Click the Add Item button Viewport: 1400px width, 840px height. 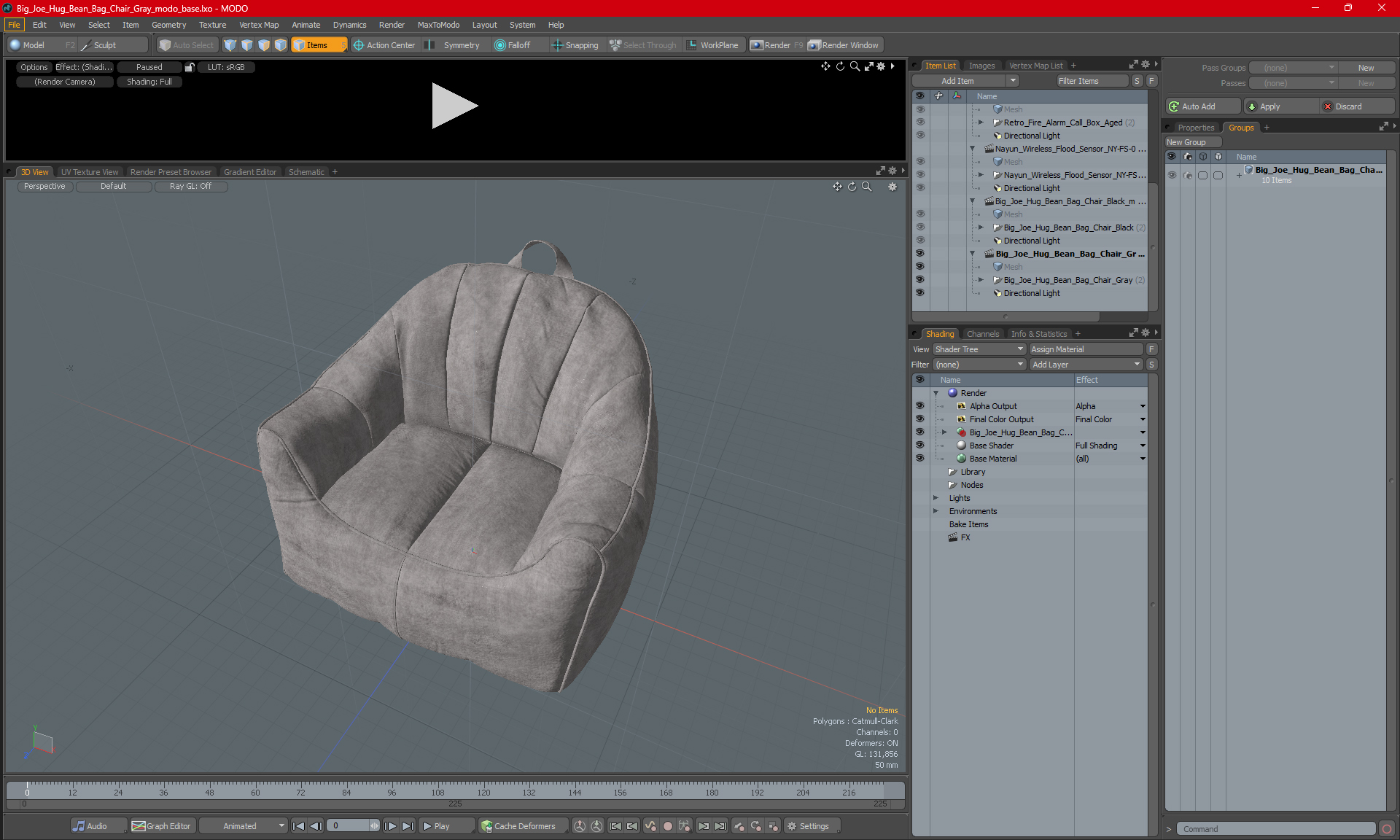[957, 81]
